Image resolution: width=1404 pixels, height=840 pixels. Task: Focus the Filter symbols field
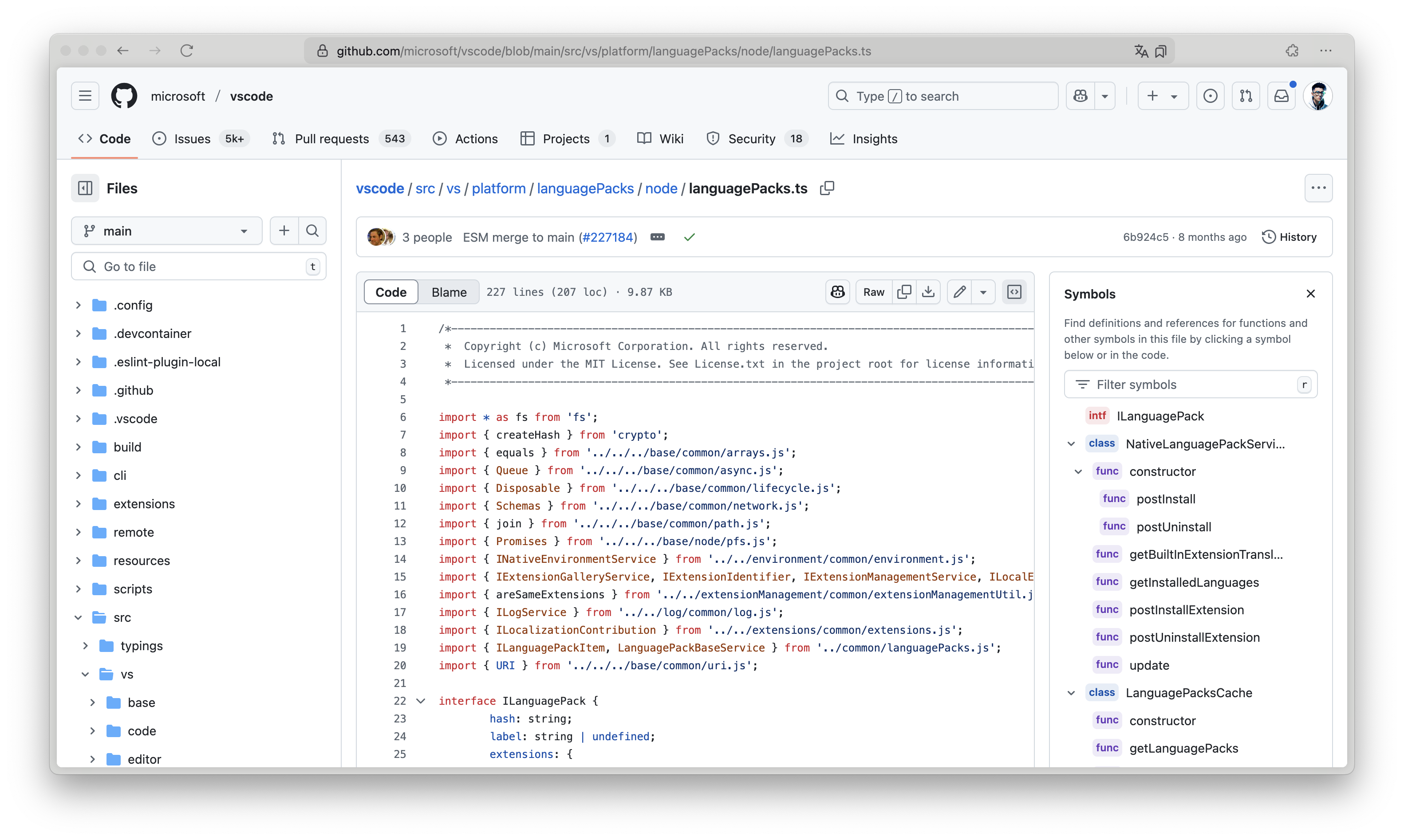[1191, 385]
